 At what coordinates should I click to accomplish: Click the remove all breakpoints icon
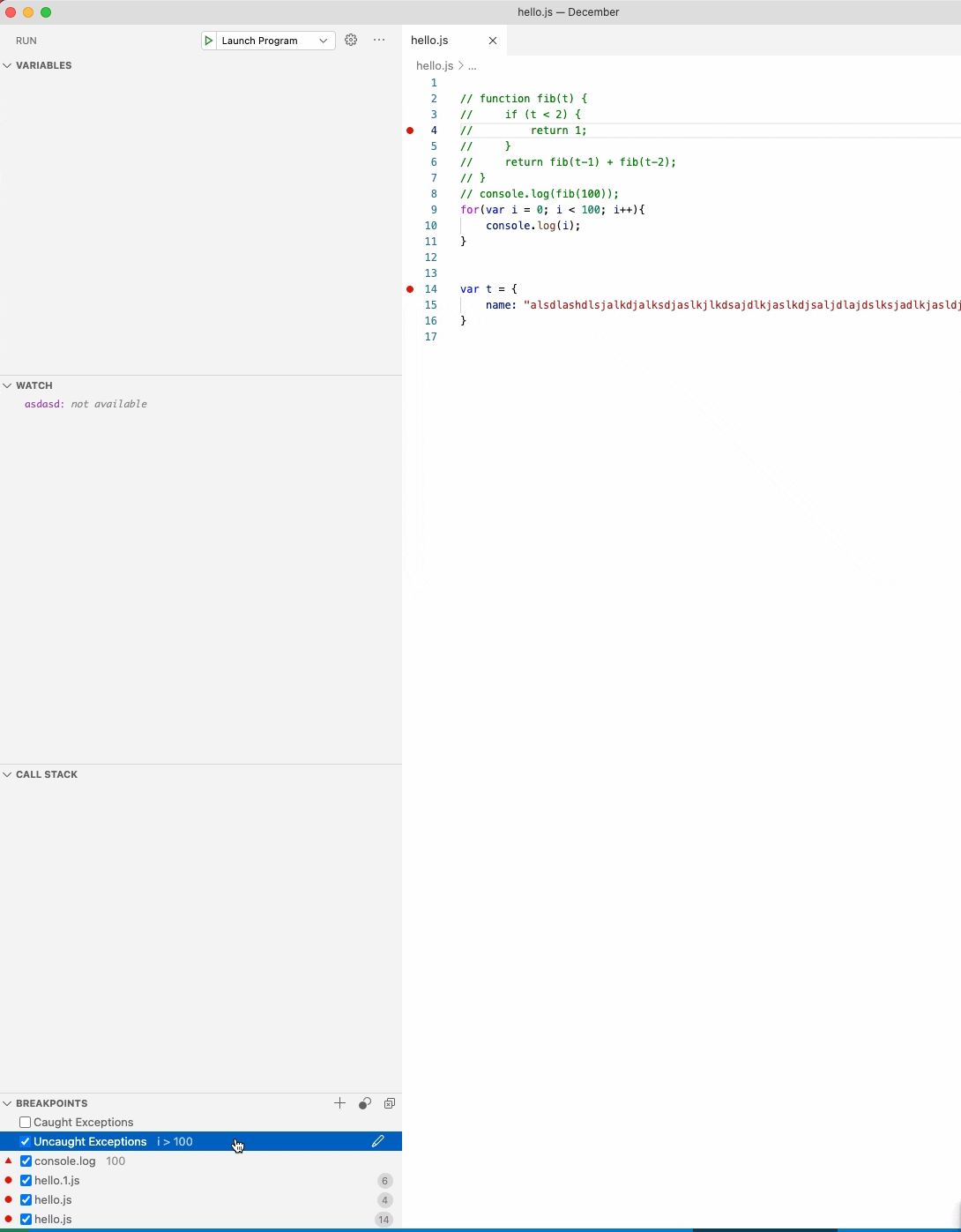point(390,1103)
